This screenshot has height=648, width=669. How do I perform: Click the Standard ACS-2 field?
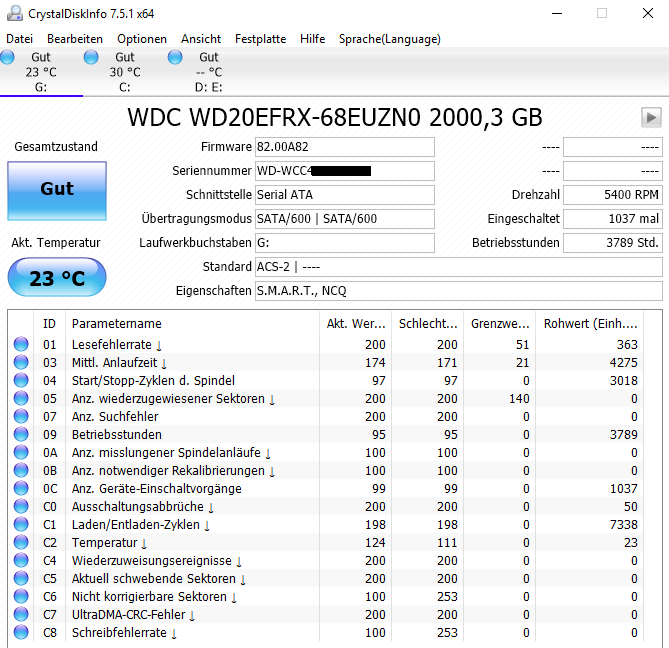(459, 267)
